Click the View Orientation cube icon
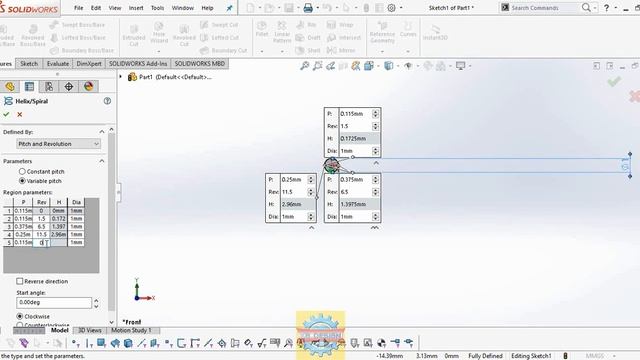640x360 pixels. click(369, 66)
